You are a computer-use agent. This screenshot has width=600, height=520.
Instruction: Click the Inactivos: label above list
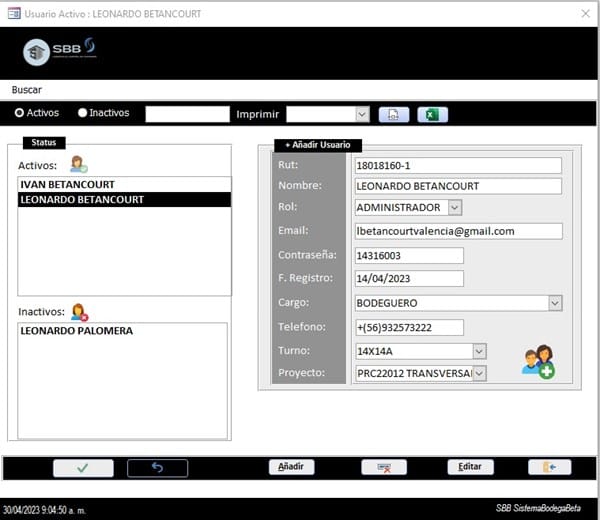(x=41, y=312)
